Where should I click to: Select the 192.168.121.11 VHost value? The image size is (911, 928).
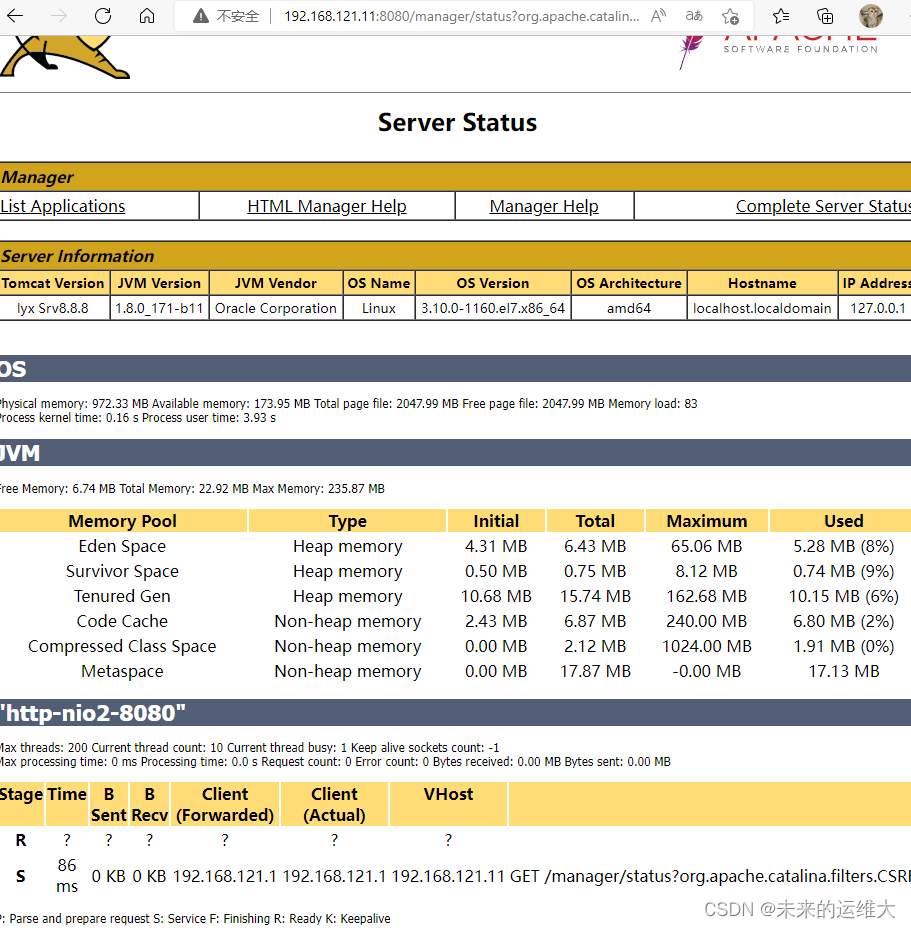tap(448, 876)
